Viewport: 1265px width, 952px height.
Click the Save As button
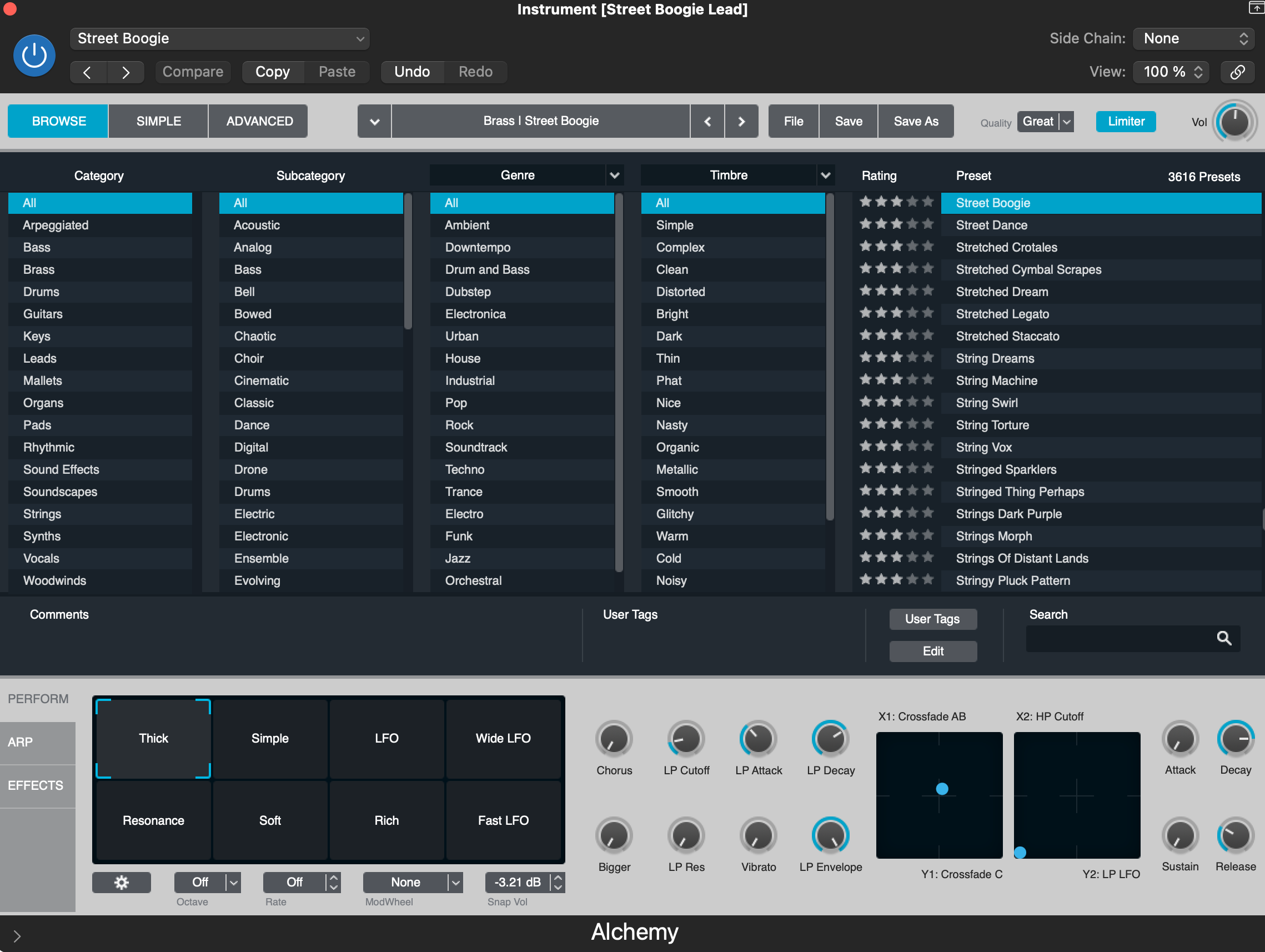(x=916, y=121)
